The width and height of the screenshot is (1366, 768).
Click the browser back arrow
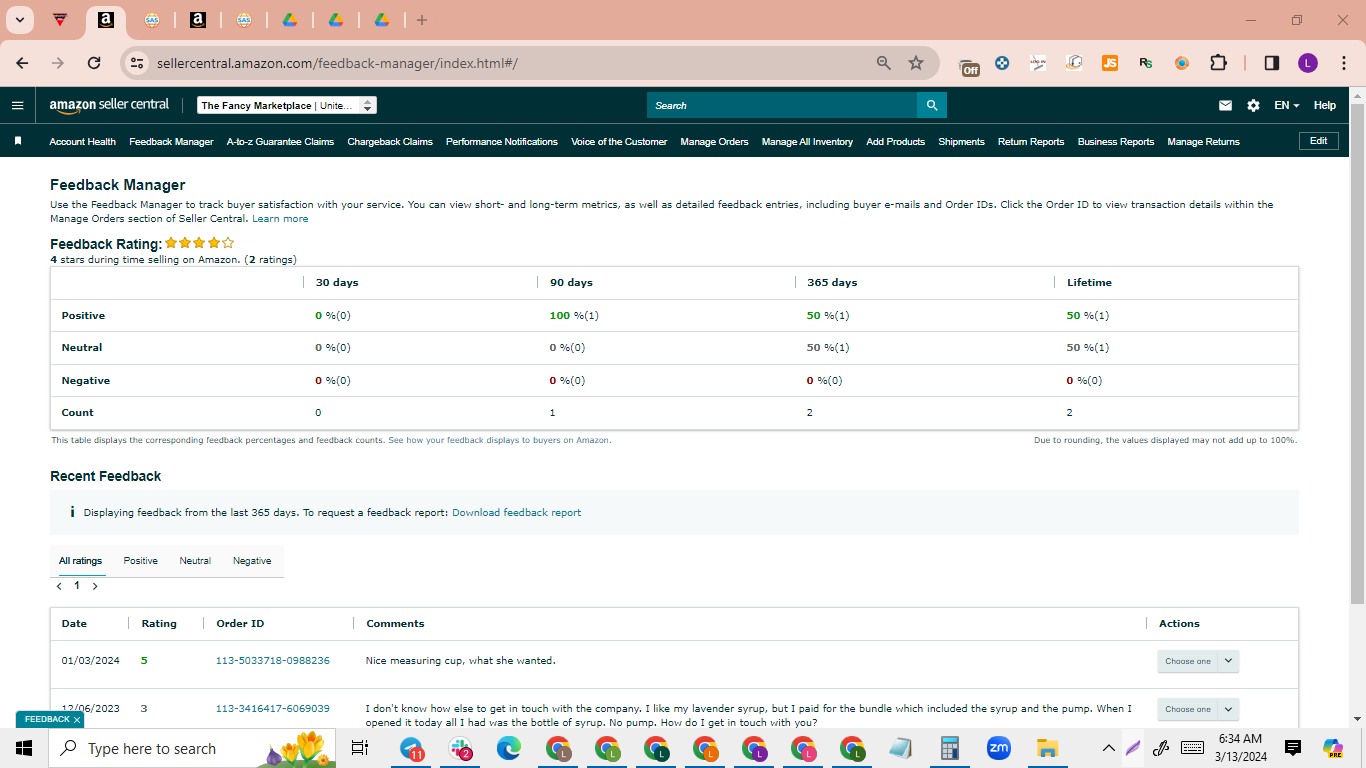(x=23, y=63)
